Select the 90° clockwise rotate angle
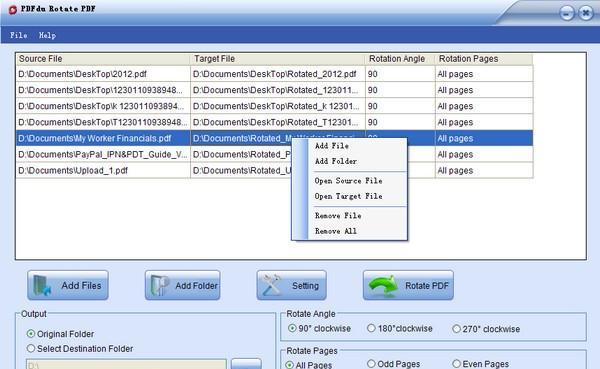 click(292, 328)
